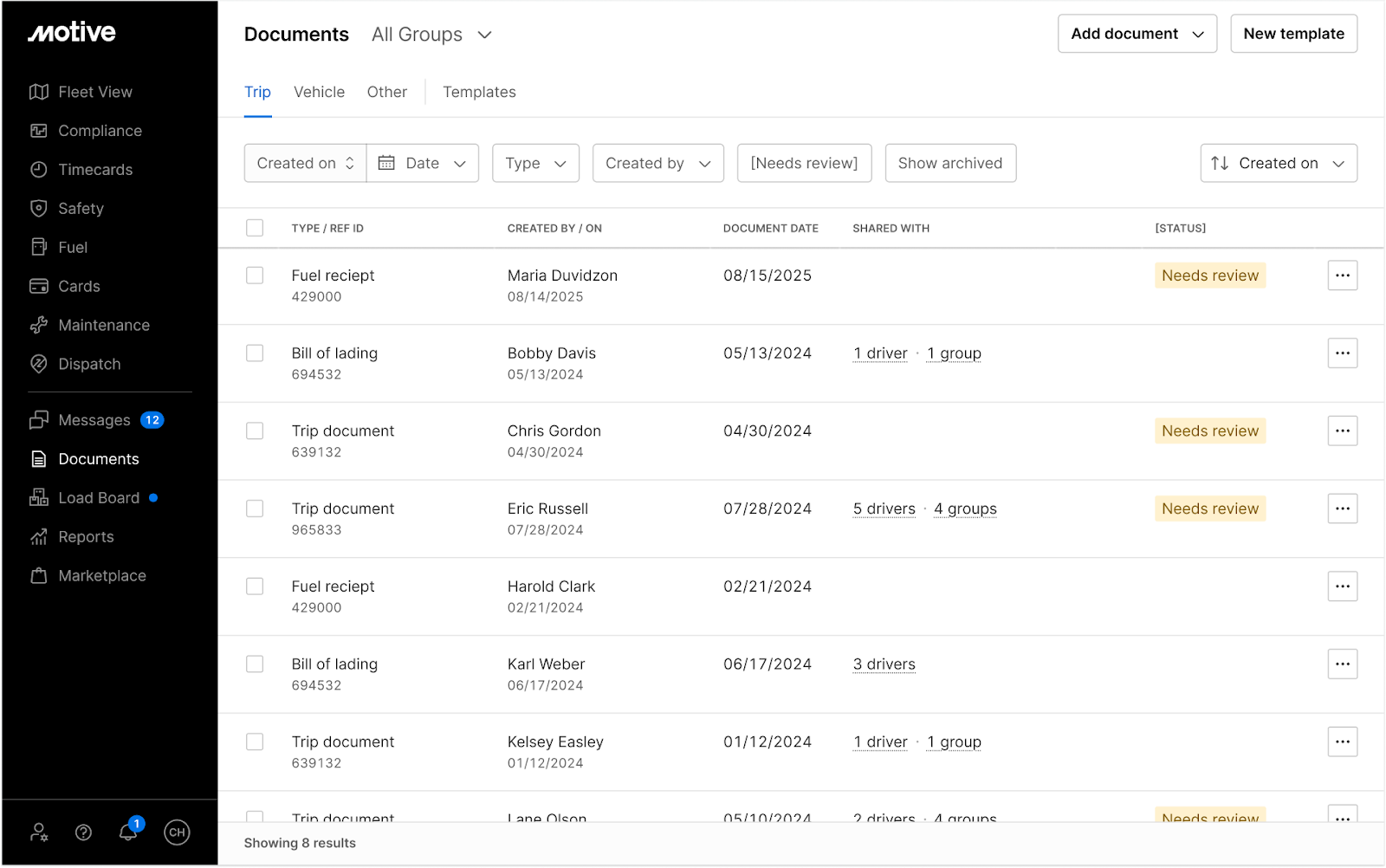
Task: Click the 5 drivers link for Eric Russell
Action: point(884,508)
